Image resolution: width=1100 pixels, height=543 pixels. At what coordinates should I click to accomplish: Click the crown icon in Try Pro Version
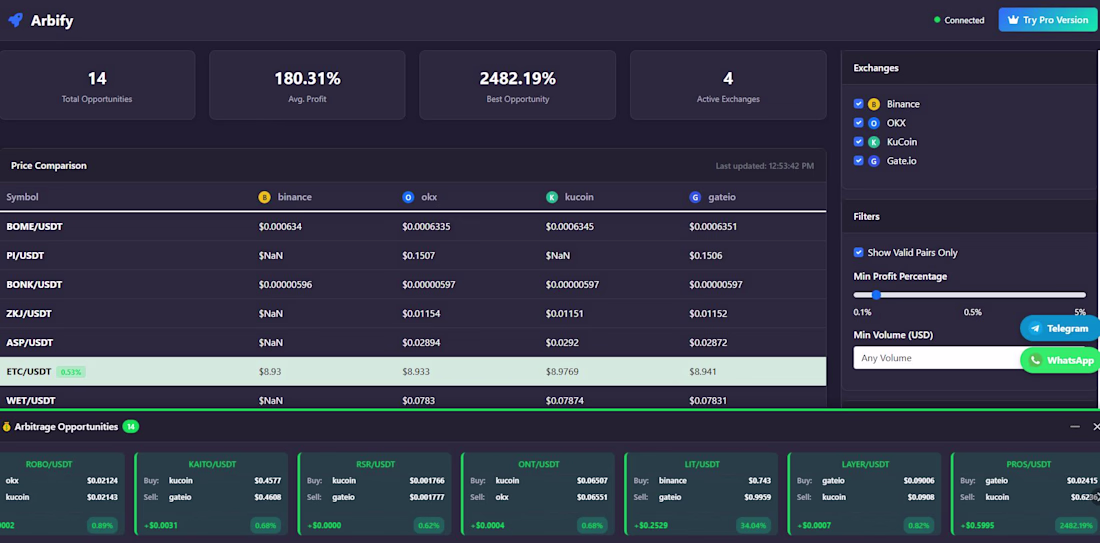tap(1012, 20)
